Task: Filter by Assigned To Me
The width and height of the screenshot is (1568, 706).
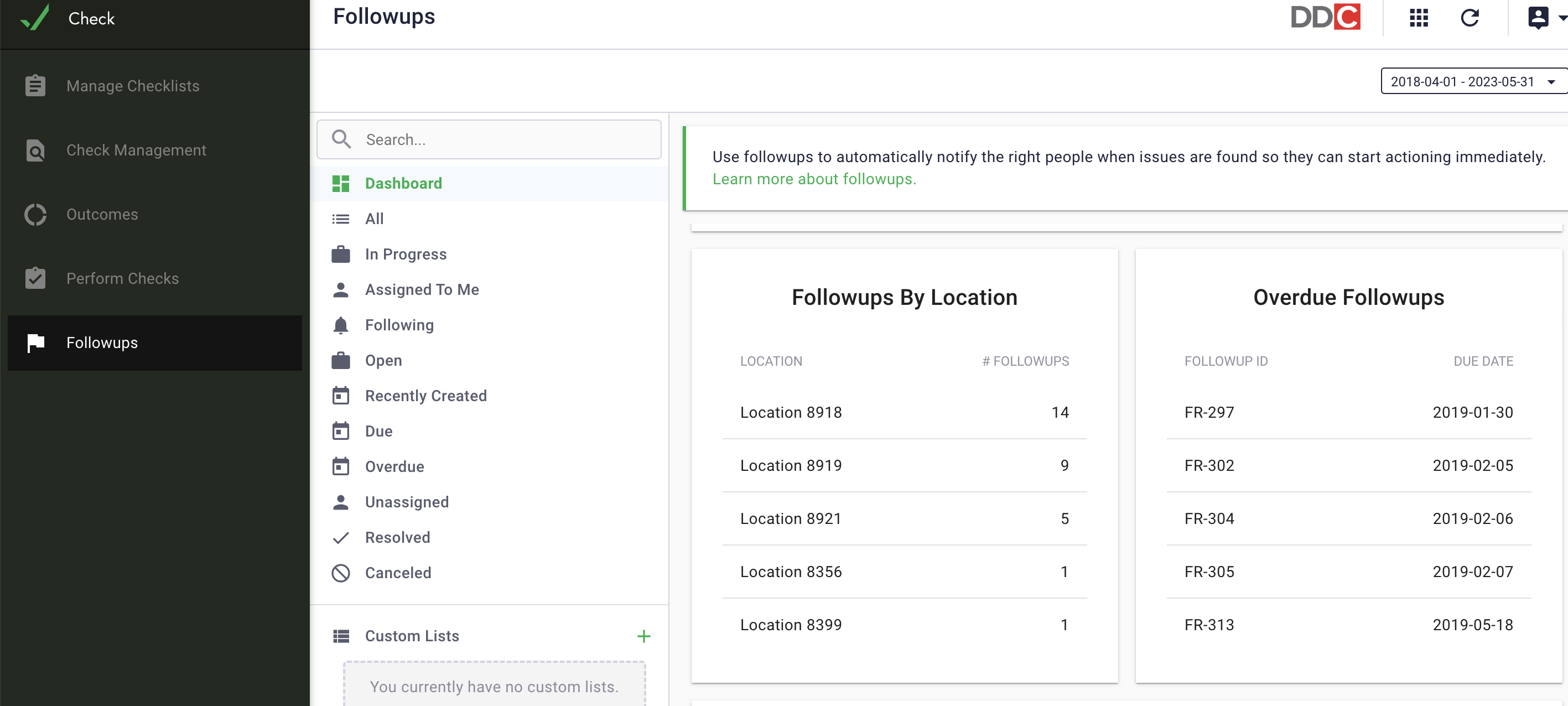Action: 490,290
